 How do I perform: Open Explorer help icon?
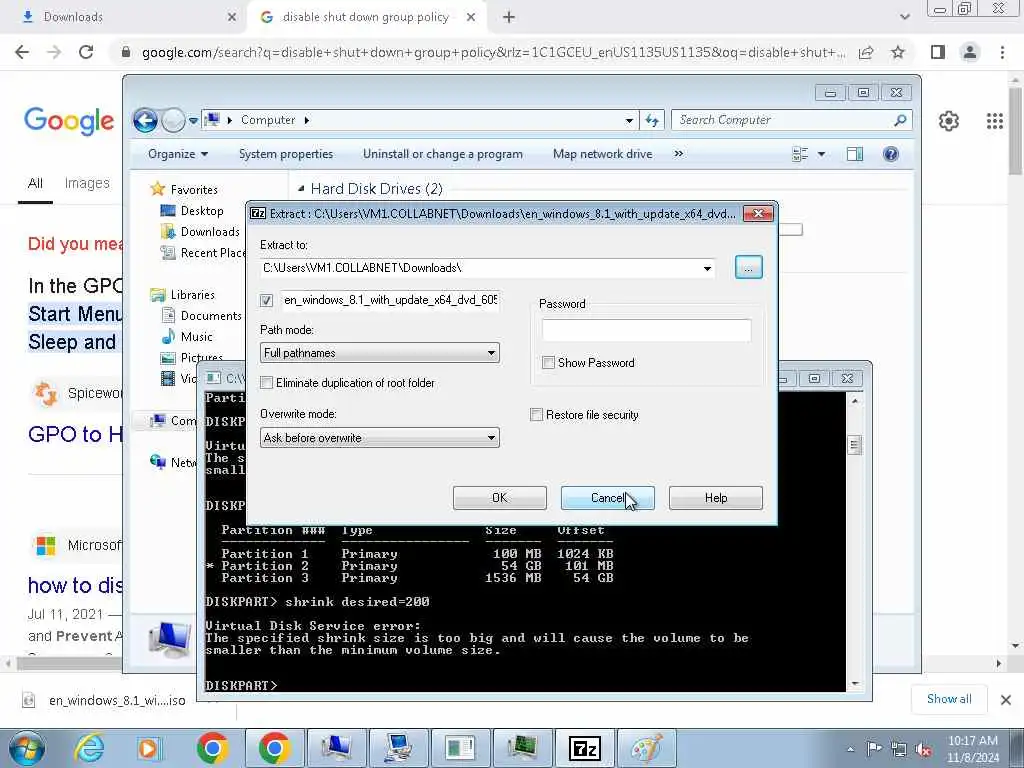click(x=891, y=154)
